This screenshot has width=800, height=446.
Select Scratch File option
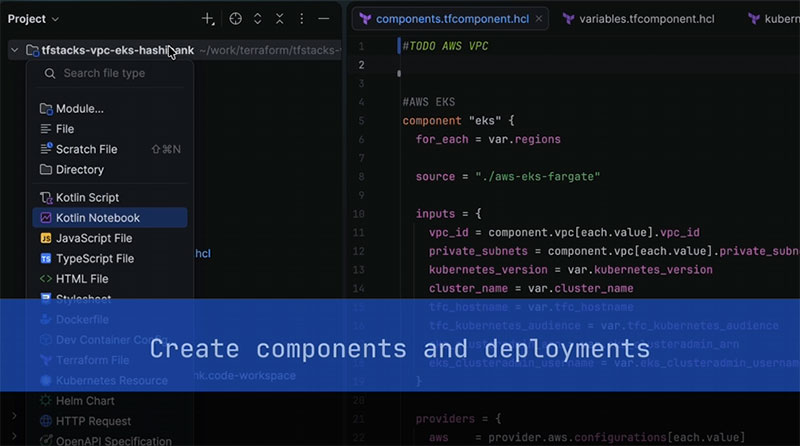pyautogui.click(x=86, y=149)
